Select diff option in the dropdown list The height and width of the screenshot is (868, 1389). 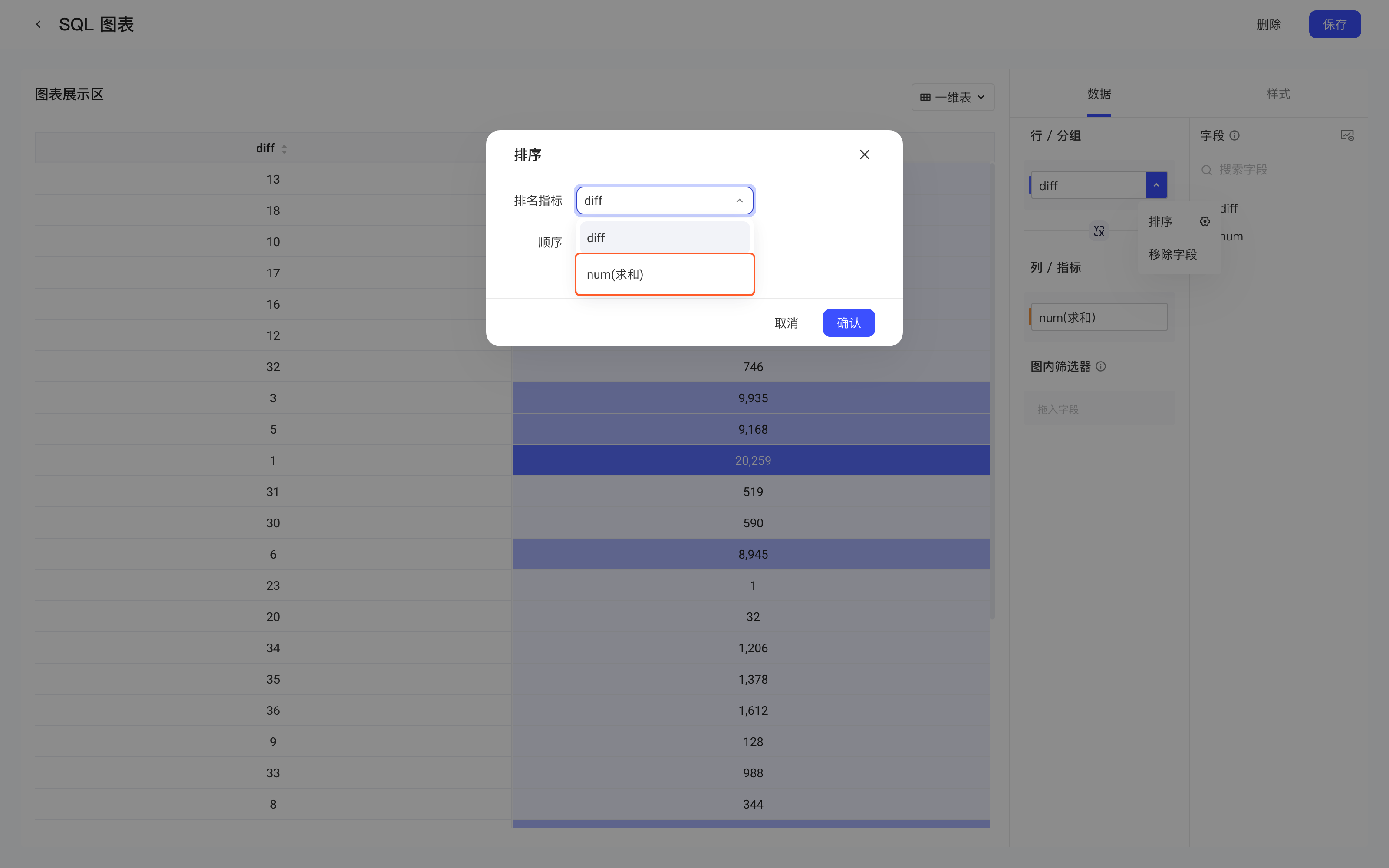point(665,238)
